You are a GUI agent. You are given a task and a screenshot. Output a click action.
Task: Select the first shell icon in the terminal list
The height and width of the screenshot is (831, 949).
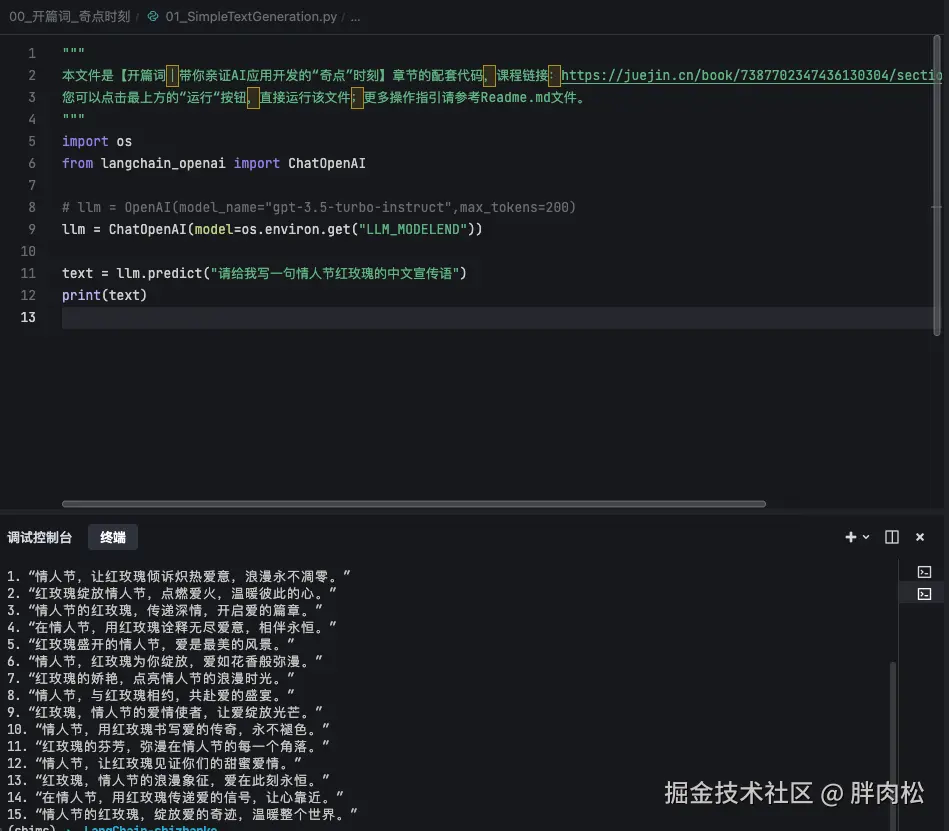(x=922, y=571)
